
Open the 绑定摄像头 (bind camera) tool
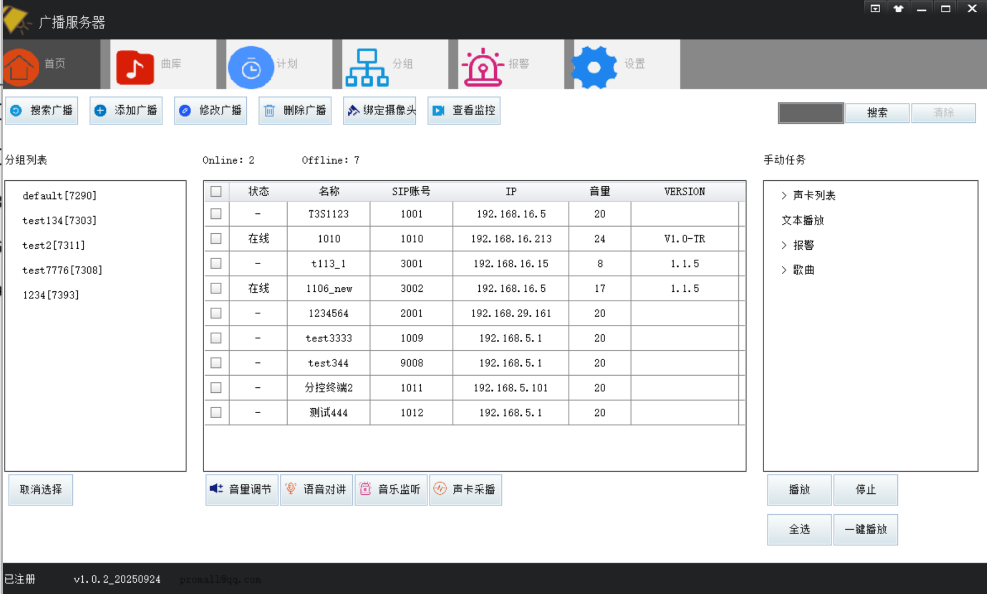378,110
